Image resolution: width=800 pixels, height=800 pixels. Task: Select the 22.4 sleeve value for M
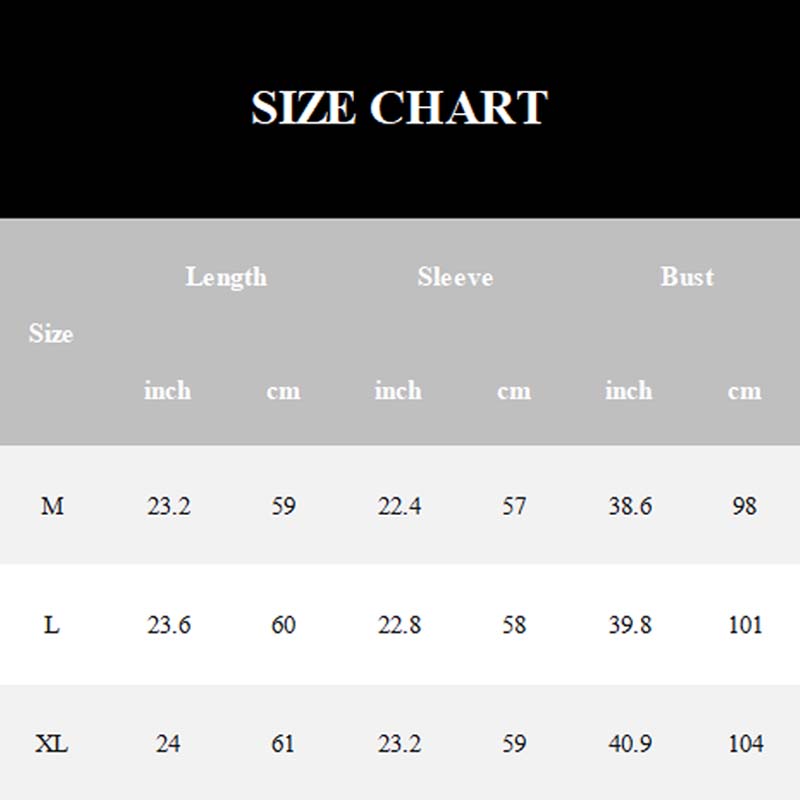point(399,506)
